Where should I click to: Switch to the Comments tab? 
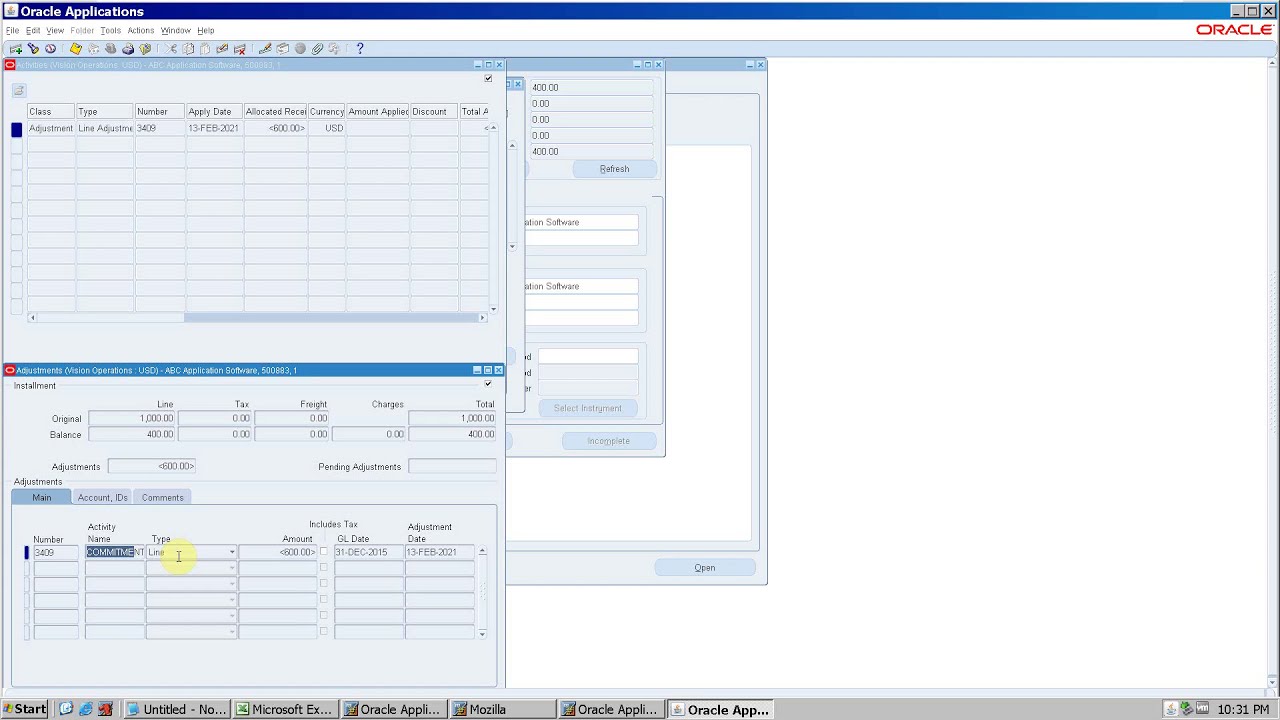[x=162, y=497]
